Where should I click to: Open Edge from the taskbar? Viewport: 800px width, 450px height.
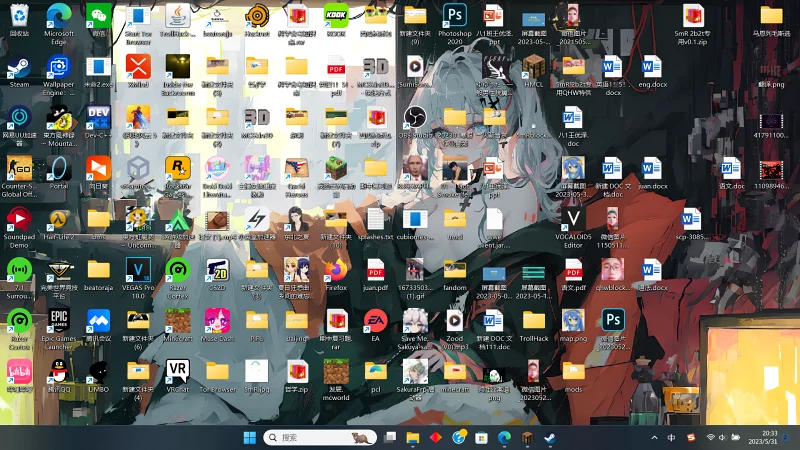(x=504, y=438)
